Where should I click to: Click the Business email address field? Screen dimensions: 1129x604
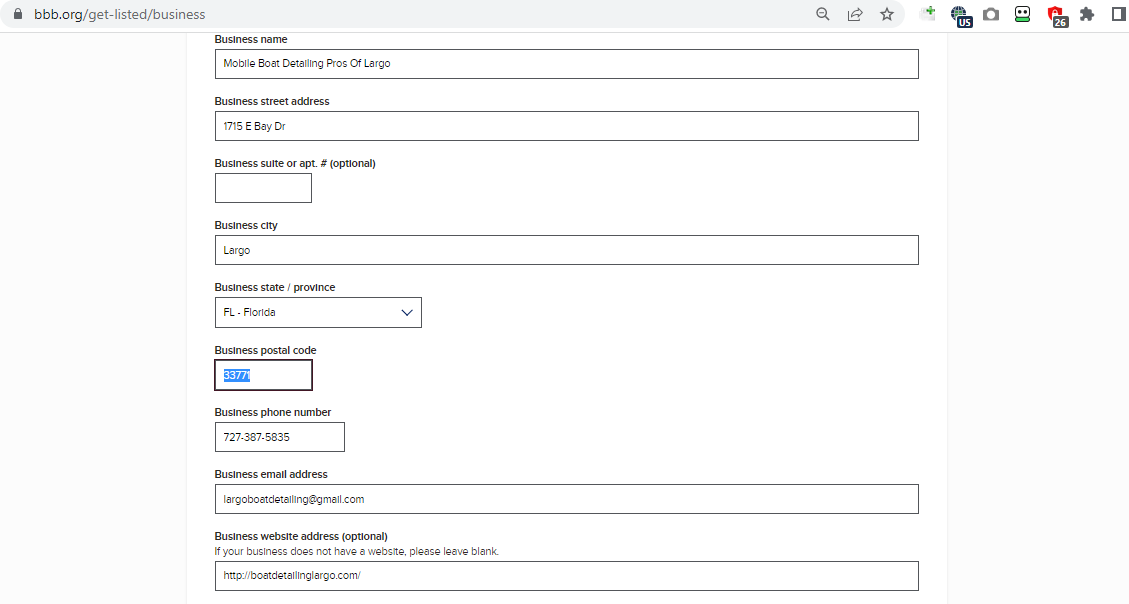click(567, 499)
